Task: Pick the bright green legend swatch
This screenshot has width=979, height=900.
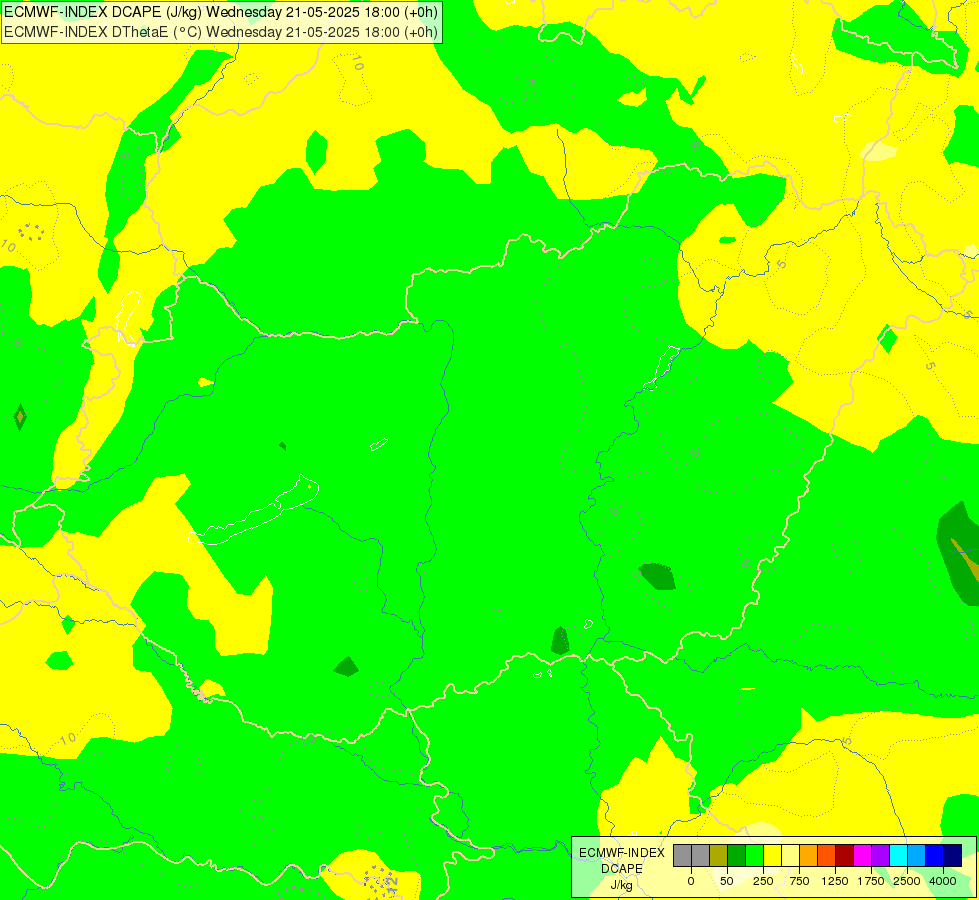Action: [x=755, y=855]
